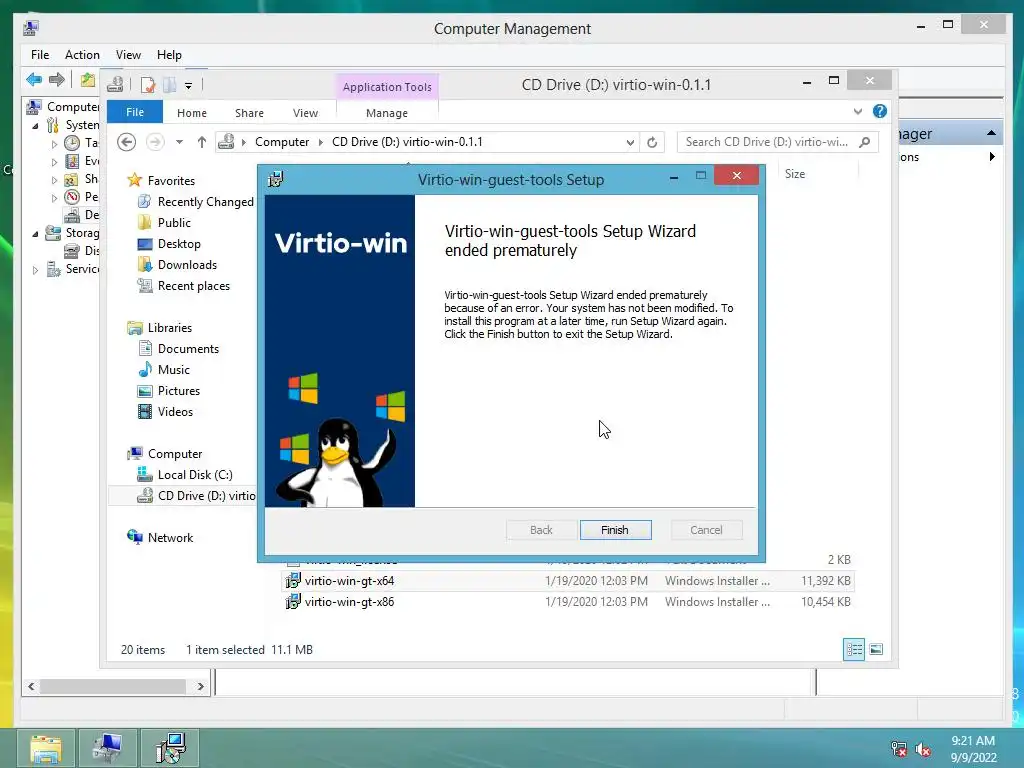
Task: Open the Help menu in Computer Management
Action: 169,55
